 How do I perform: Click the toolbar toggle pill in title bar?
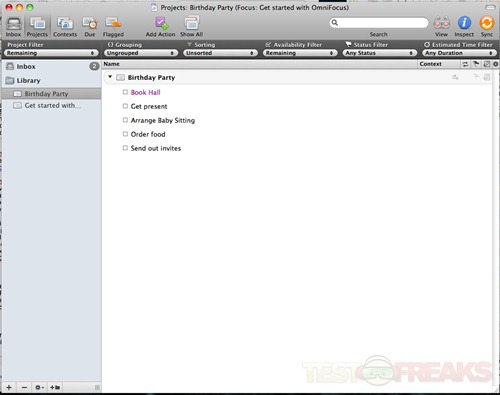[490, 7]
